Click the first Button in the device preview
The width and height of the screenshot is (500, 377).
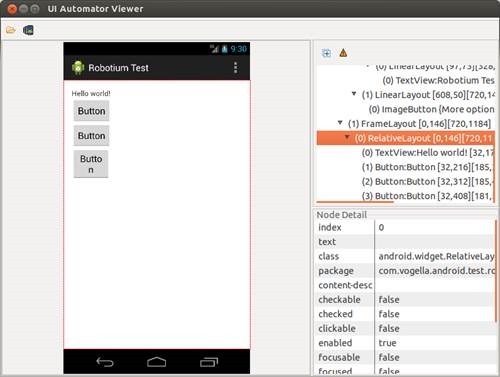click(91, 111)
